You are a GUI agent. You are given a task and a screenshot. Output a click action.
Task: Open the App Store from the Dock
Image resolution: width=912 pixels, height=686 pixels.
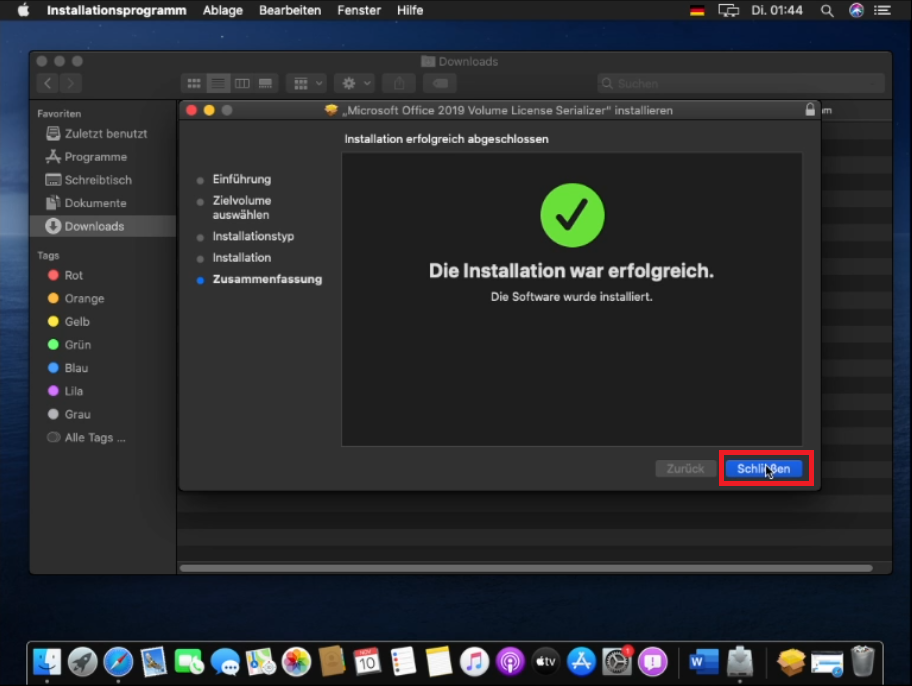(x=581, y=661)
